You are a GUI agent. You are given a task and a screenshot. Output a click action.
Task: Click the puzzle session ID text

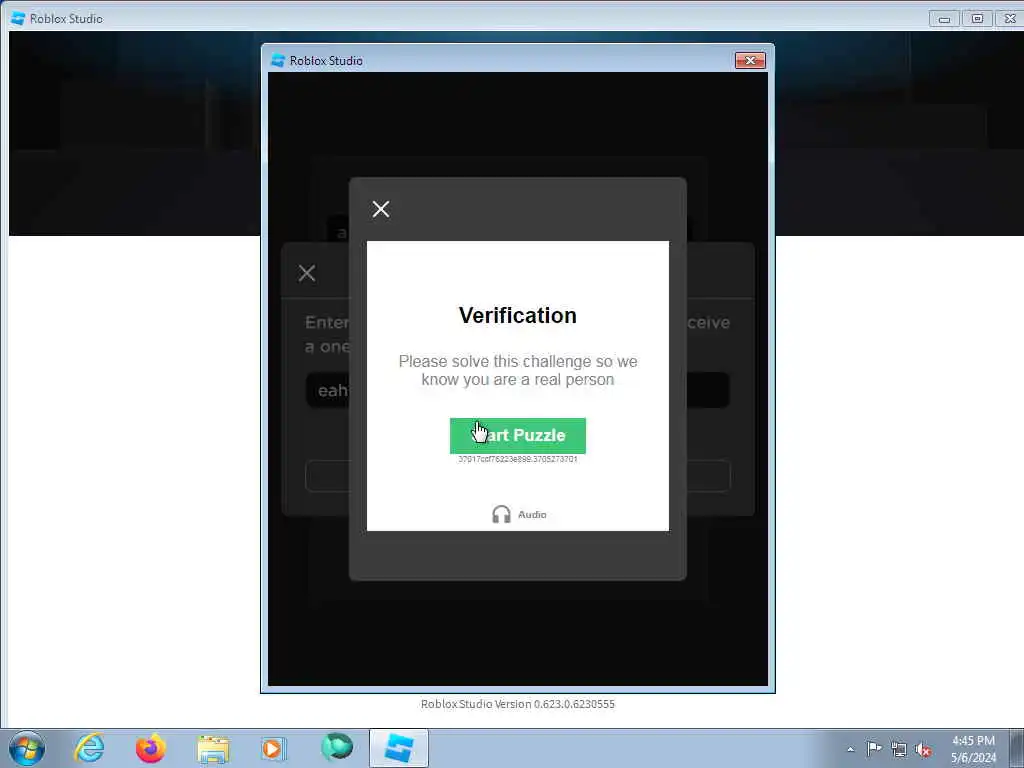pyautogui.click(x=517, y=459)
